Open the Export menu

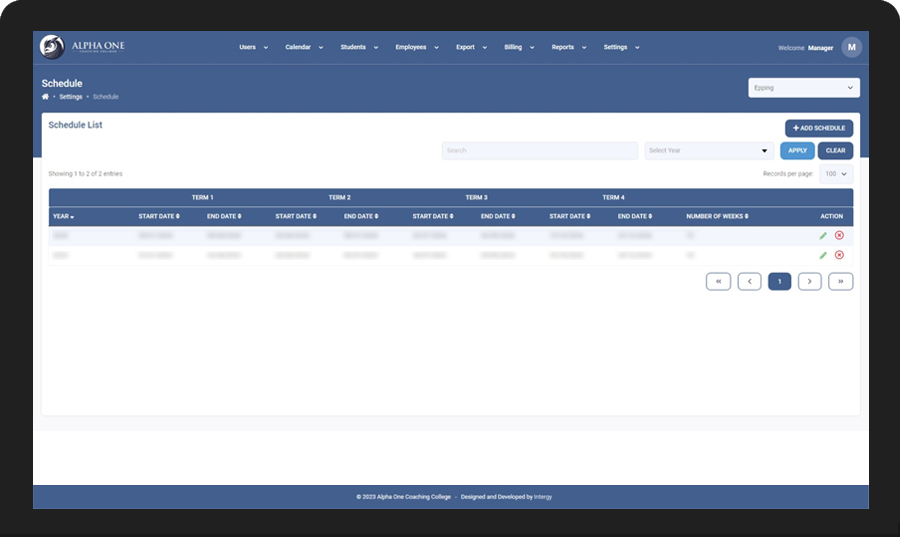tap(471, 47)
